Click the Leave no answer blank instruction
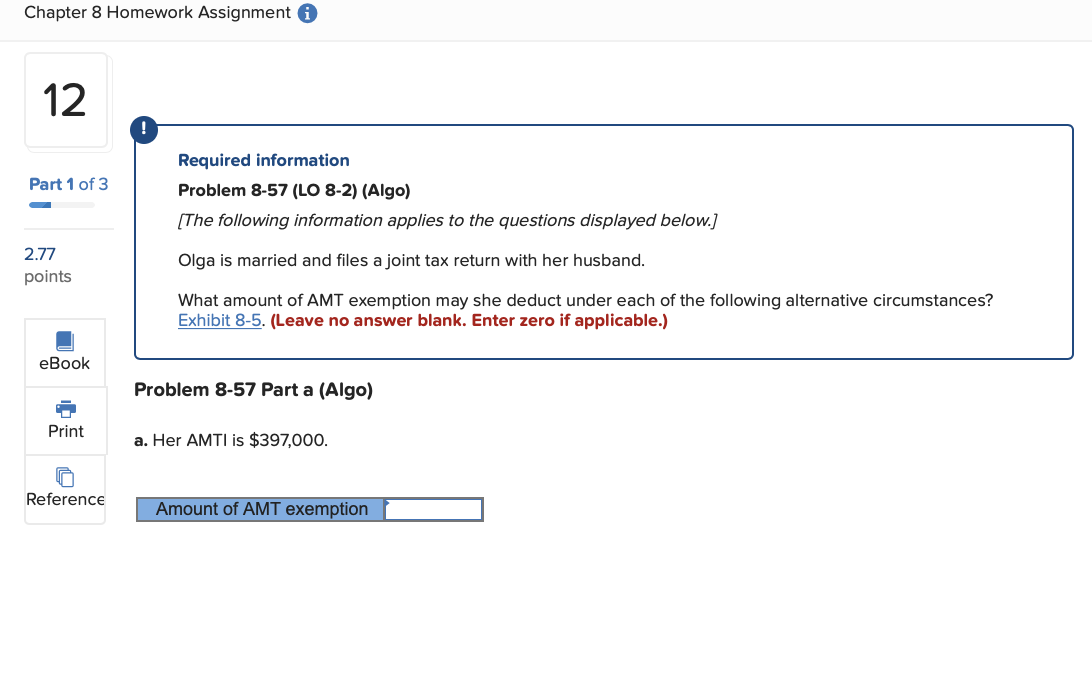The width and height of the screenshot is (1092, 674). (x=469, y=320)
